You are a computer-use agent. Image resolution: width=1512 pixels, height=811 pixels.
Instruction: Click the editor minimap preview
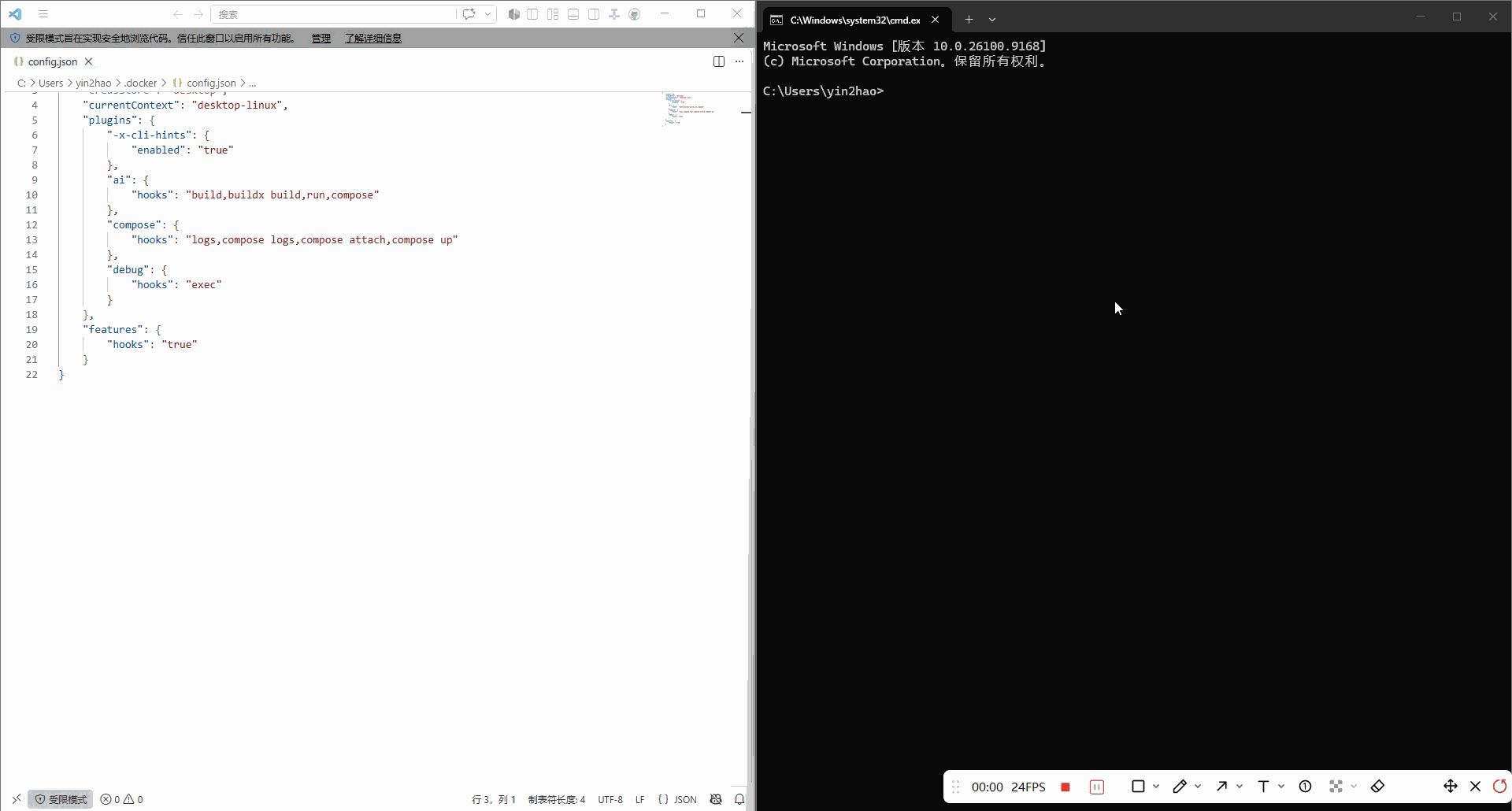tap(690, 109)
